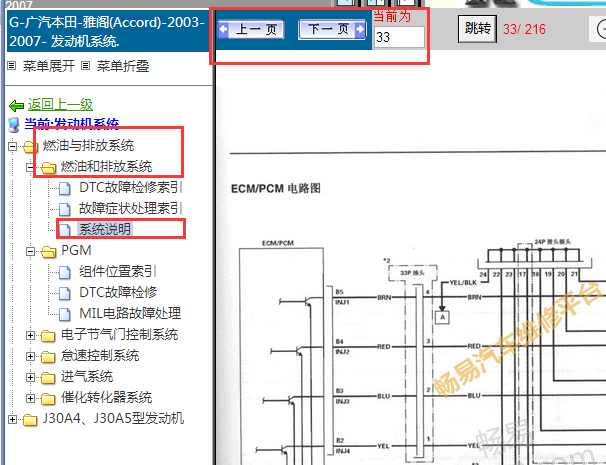The height and width of the screenshot is (465, 606).
Task: Click 返回上一级 link
Action: 60,104
